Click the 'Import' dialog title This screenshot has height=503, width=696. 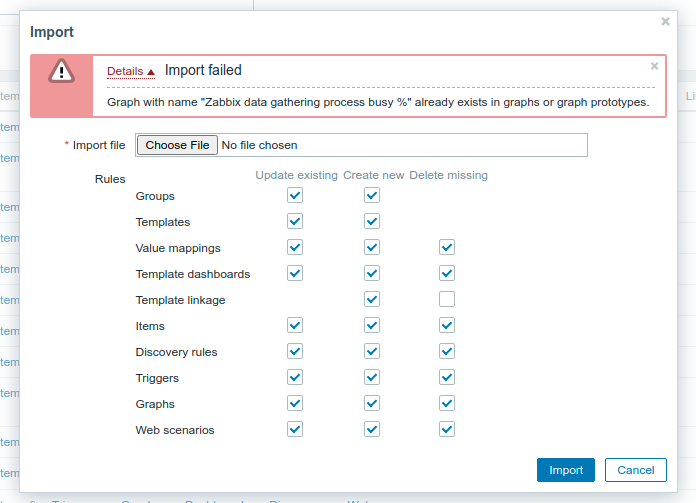click(51, 32)
